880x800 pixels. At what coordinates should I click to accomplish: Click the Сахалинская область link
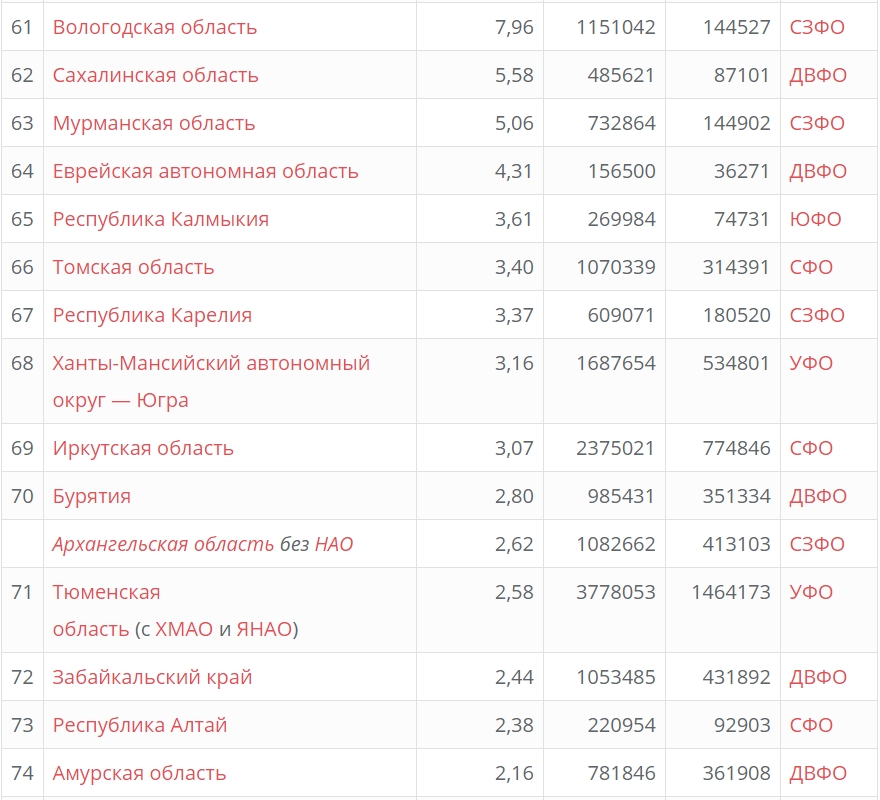point(155,75)
